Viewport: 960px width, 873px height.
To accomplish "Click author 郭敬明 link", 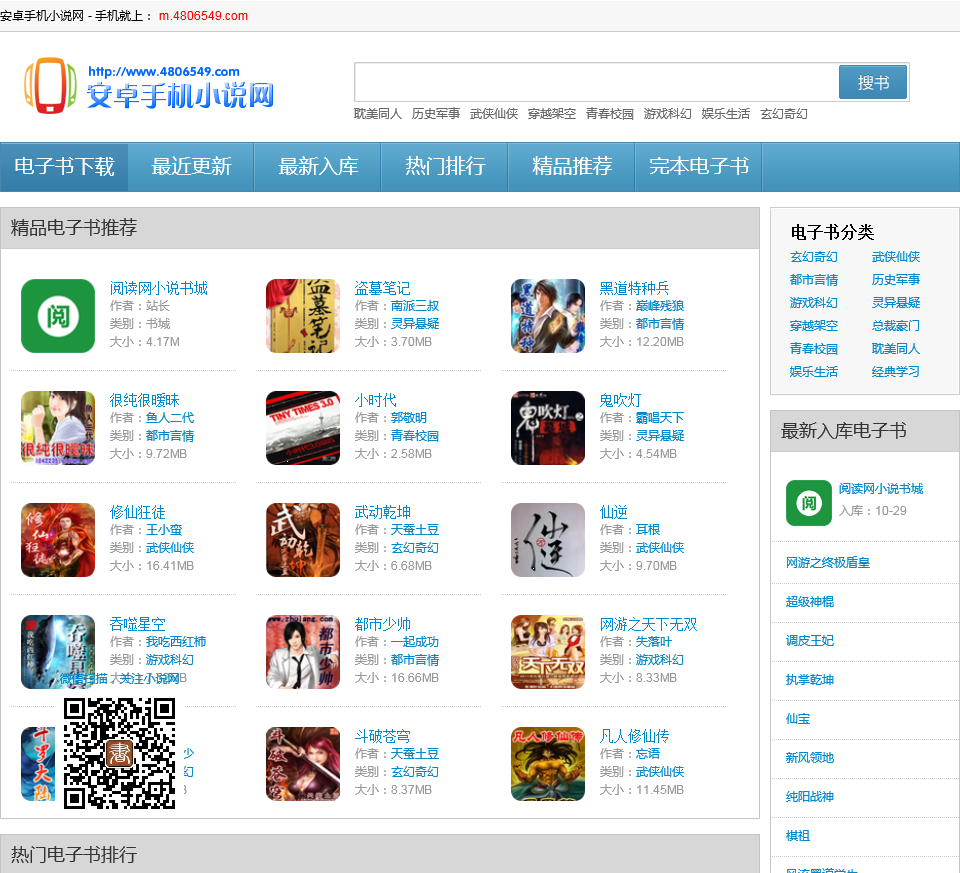I will click(408, 418).
